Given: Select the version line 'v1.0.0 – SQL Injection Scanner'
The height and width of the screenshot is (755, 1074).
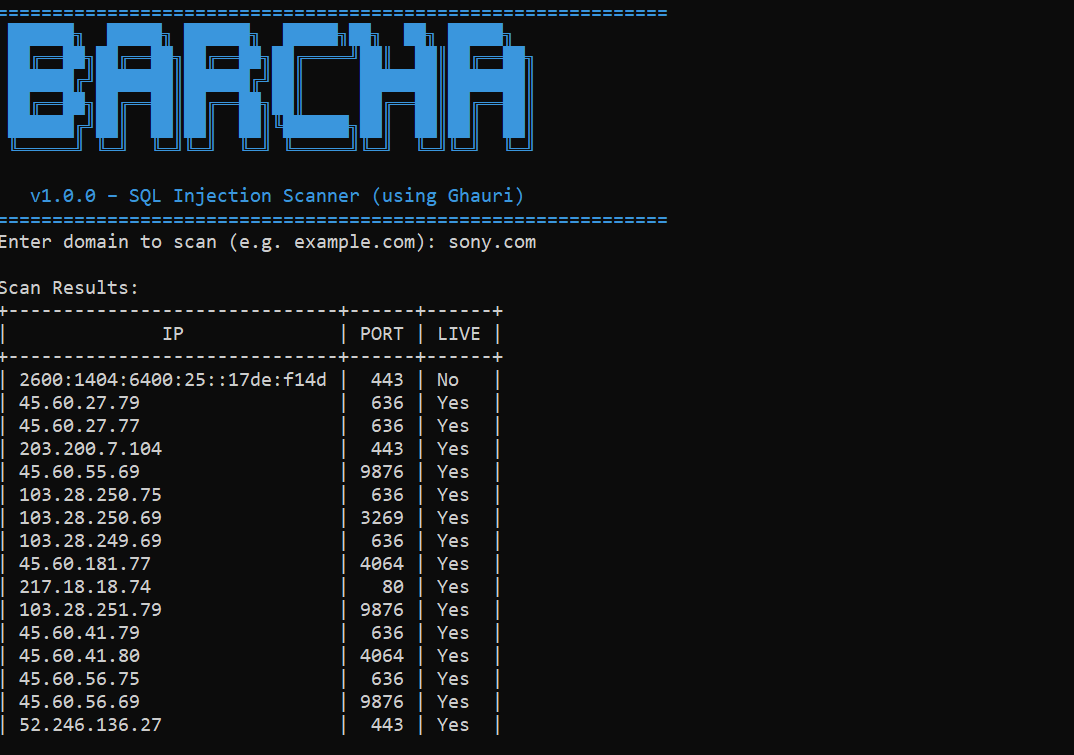Looking at the screenshot, I should [x=195, y=196].
